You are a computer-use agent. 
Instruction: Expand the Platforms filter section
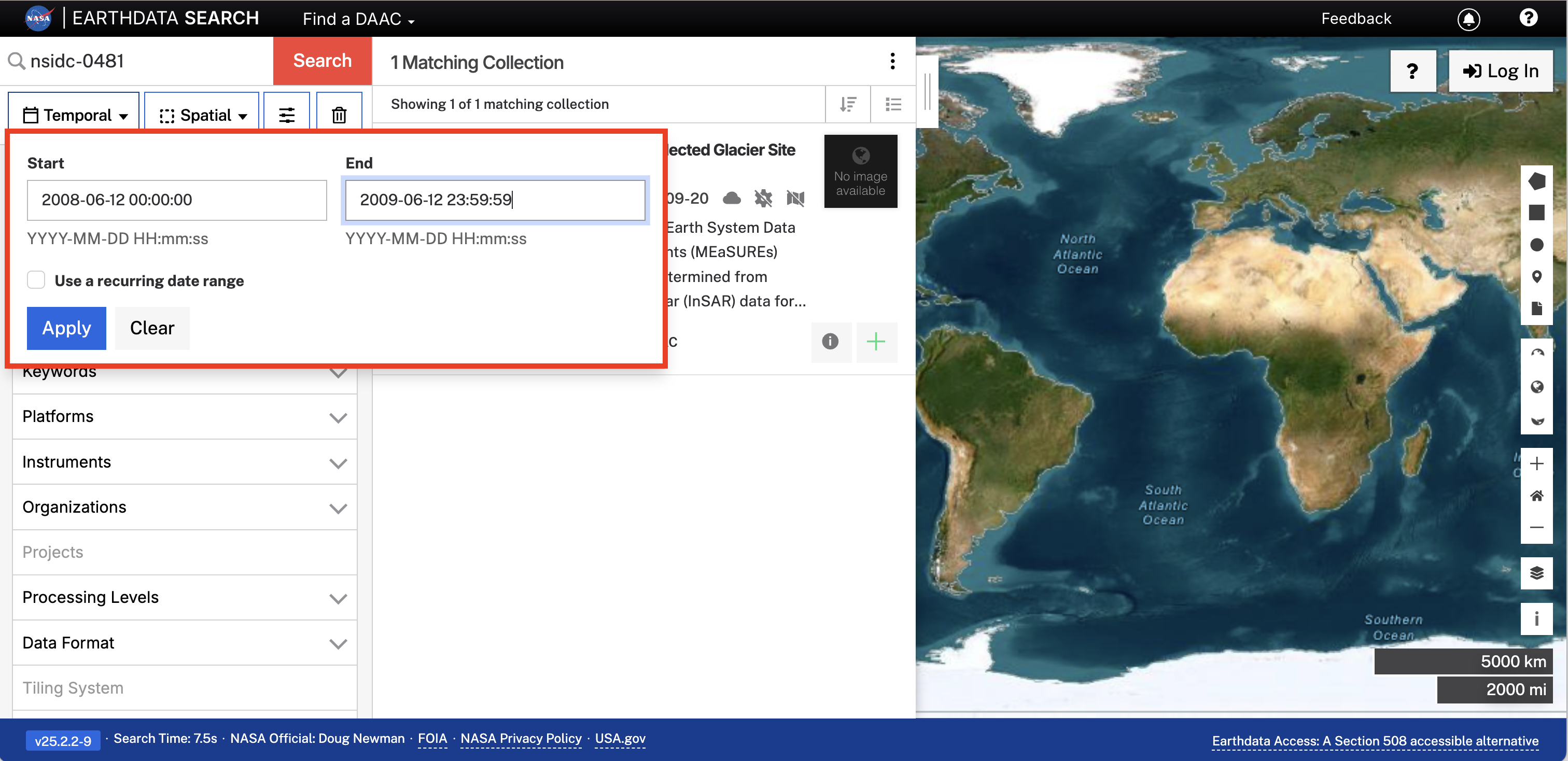click(184, 417)
